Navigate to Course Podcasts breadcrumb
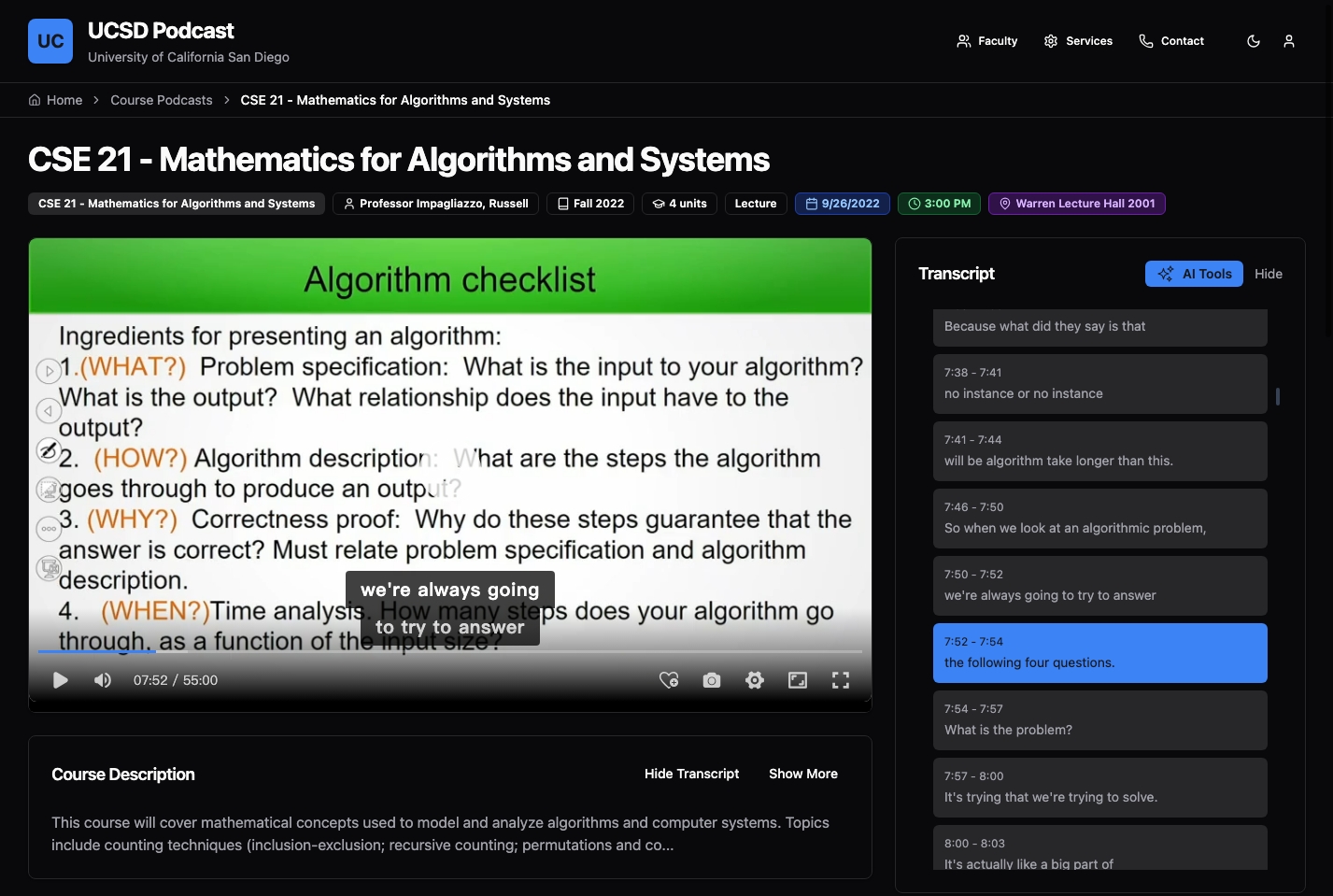The width and height of the screenshot is (1333, 896). click(162, 100)
